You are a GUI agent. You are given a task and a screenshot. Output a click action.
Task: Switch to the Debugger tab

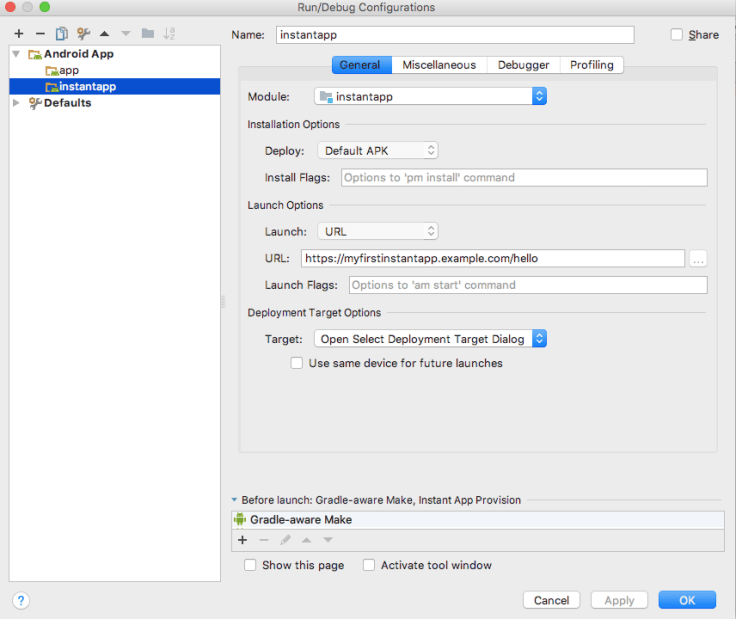pyautogui.click(x=523, y=65)
